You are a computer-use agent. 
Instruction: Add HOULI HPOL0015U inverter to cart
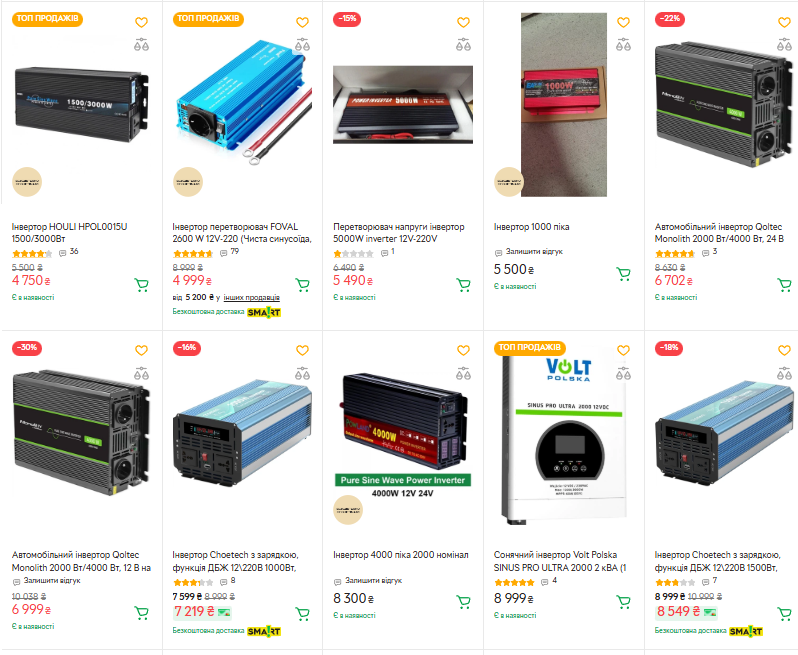141,285
